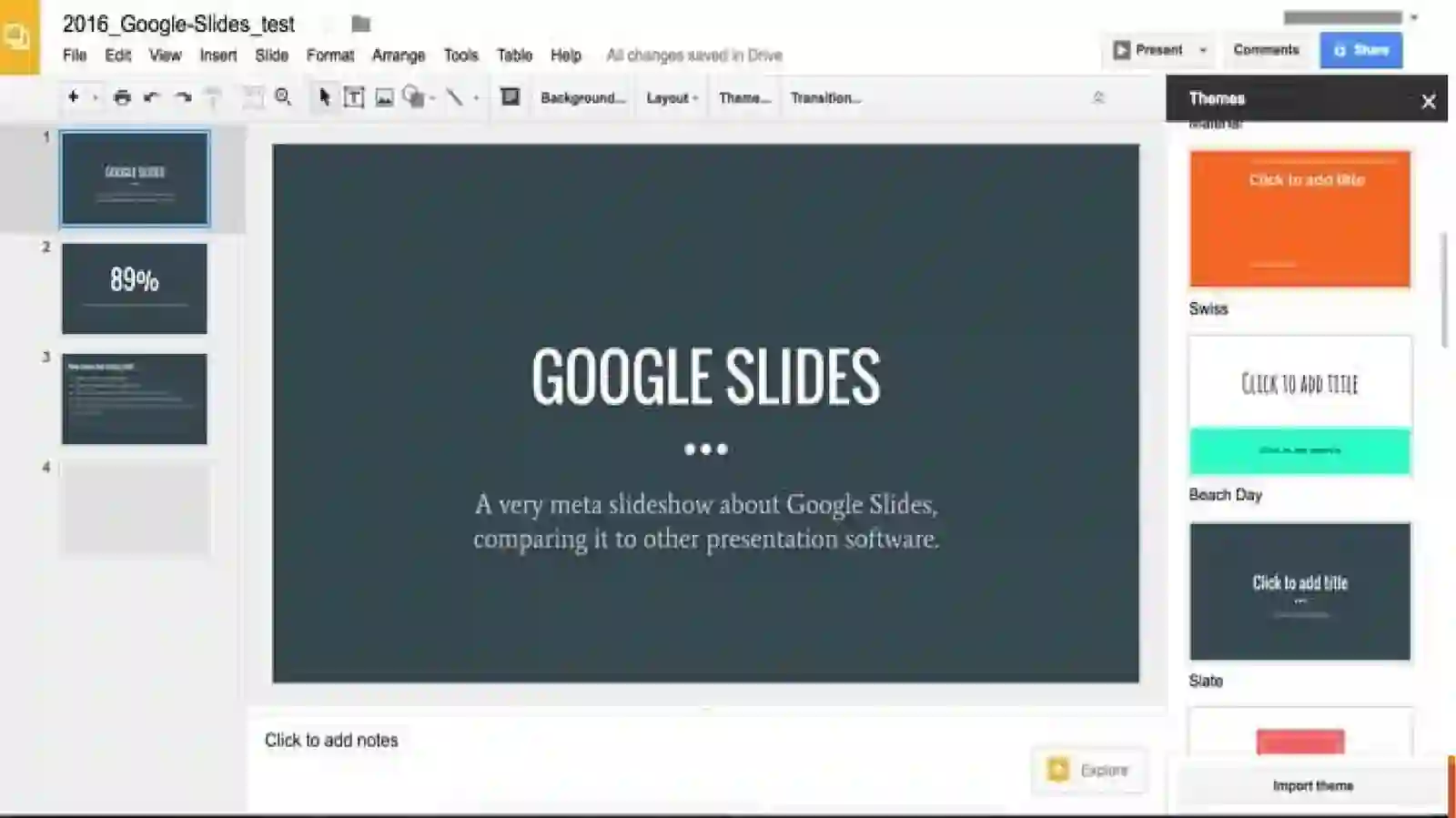Screen dimensions: 1456x818
Task: Click the undo arrow icon
Action: (x=152, y=97)
